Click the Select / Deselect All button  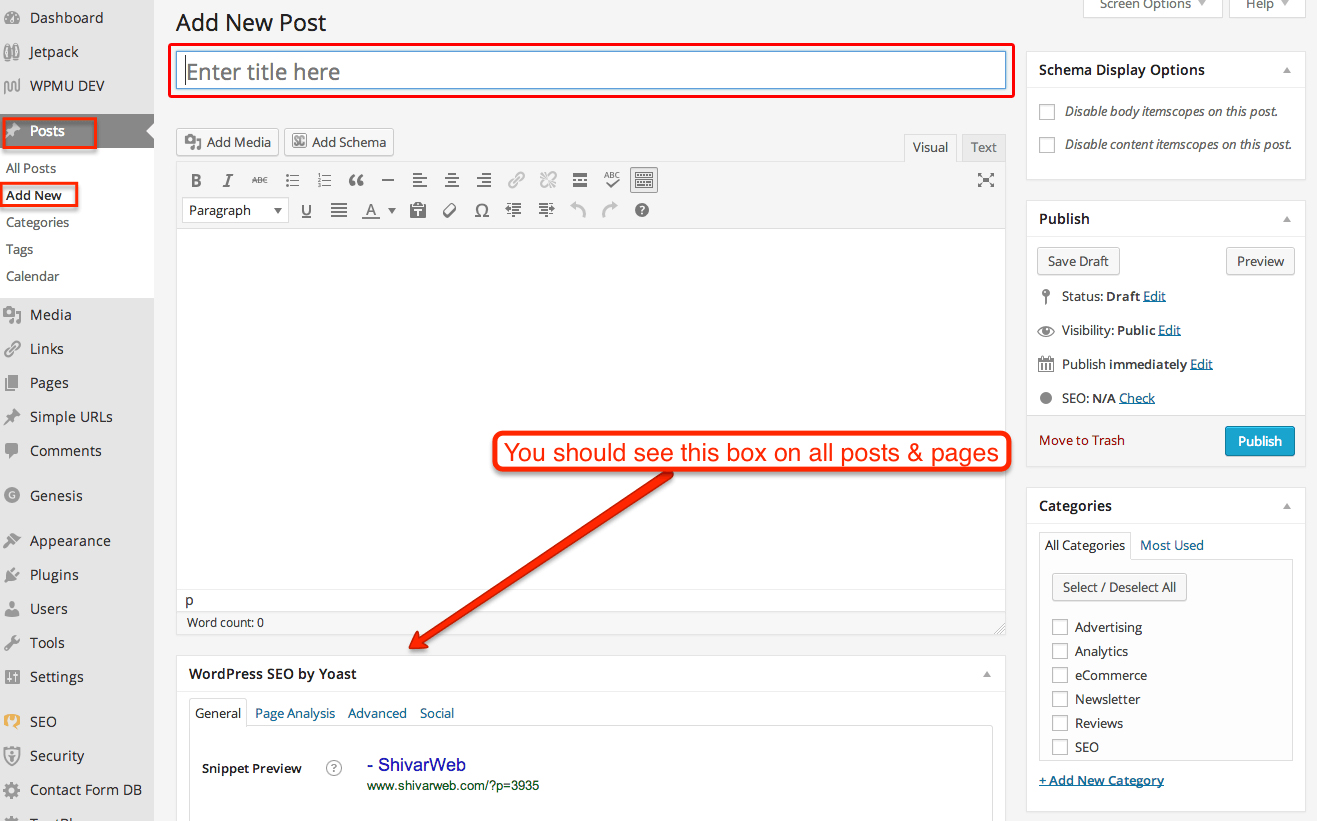[1119, 587]
